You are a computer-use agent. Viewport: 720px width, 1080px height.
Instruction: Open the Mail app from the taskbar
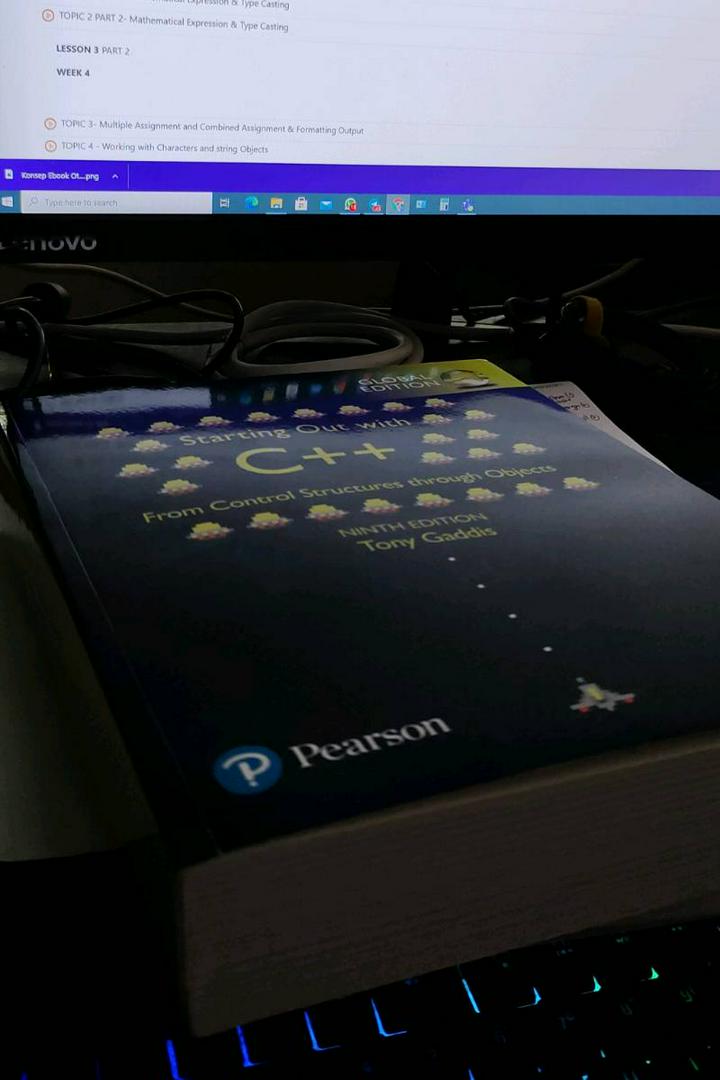click(x=325, y=204)
